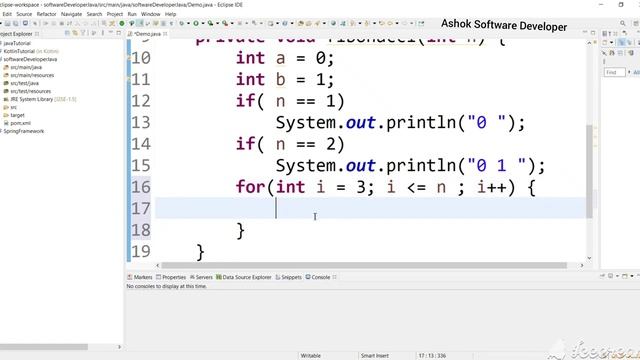Select the javaTutorial project

[x=16, y=43]
